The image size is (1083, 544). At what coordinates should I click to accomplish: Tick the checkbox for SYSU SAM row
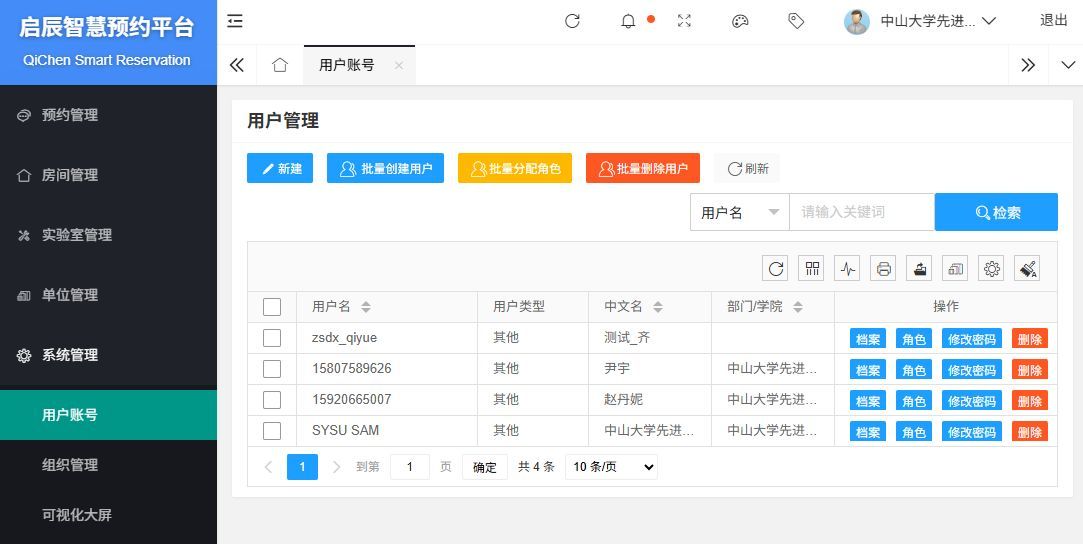[272, 431]
